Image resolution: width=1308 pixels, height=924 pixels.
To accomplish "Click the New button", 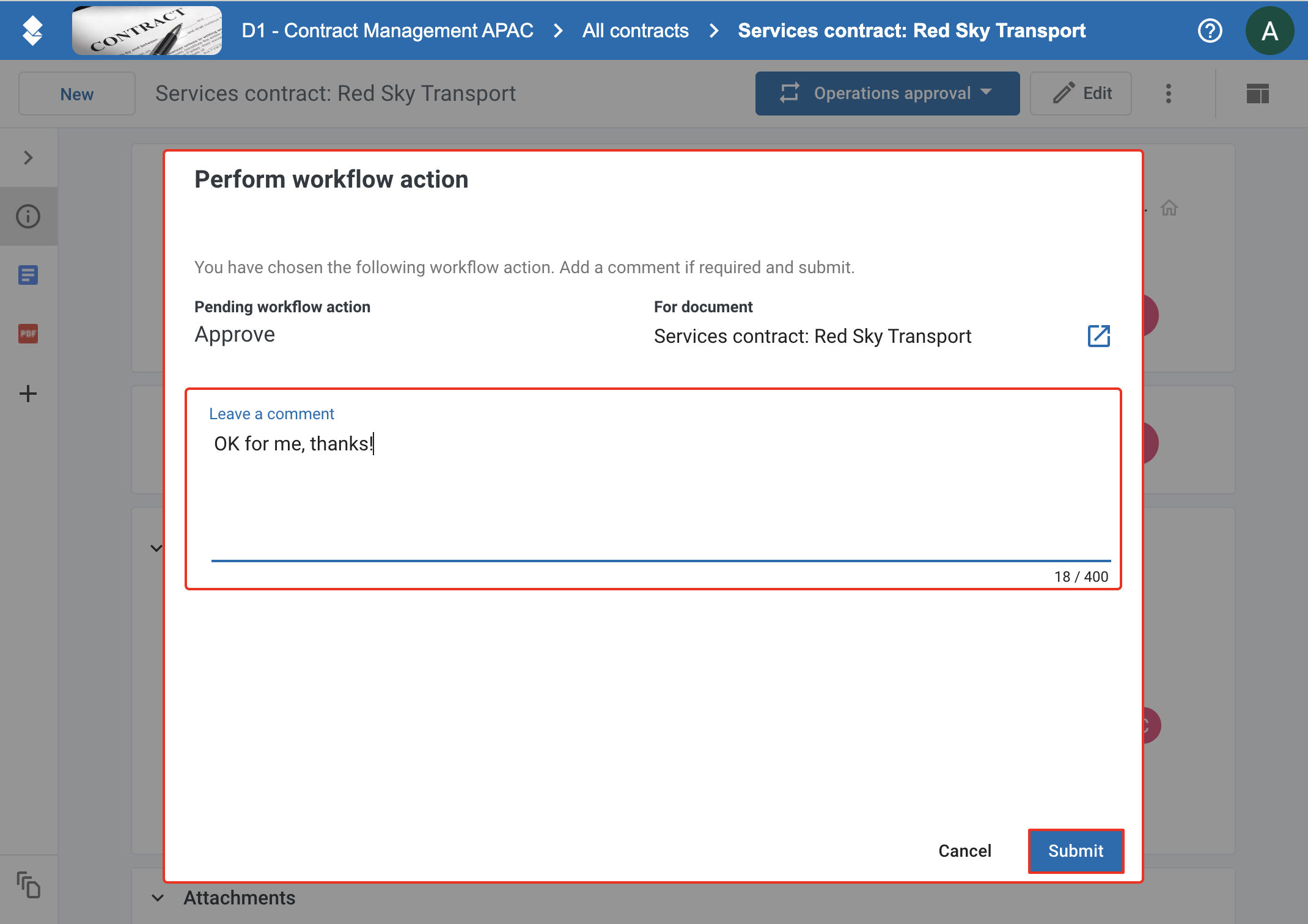I will tap(77, 94).
